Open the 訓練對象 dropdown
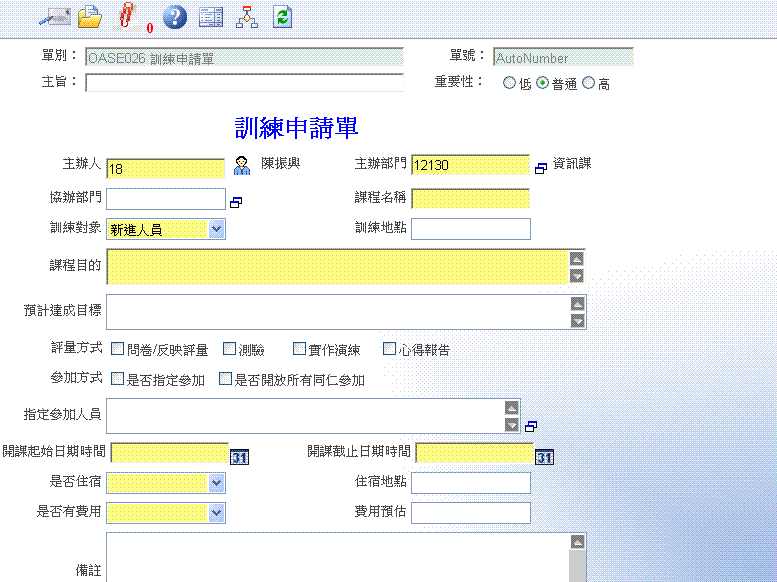The image size is (777, 582). pos(217,229)
